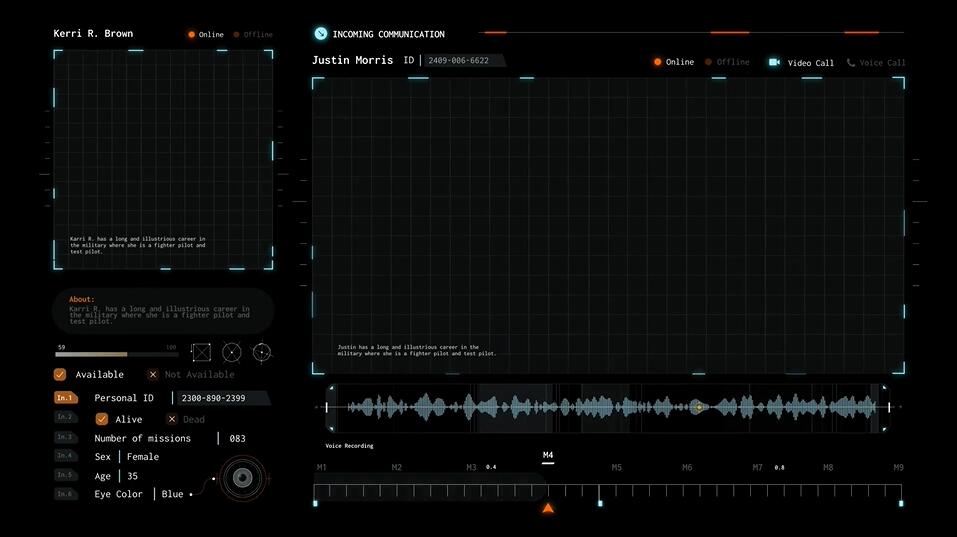Select the In.1 info tab
Screen dimensions: 957x537
(x=65, y=398)
